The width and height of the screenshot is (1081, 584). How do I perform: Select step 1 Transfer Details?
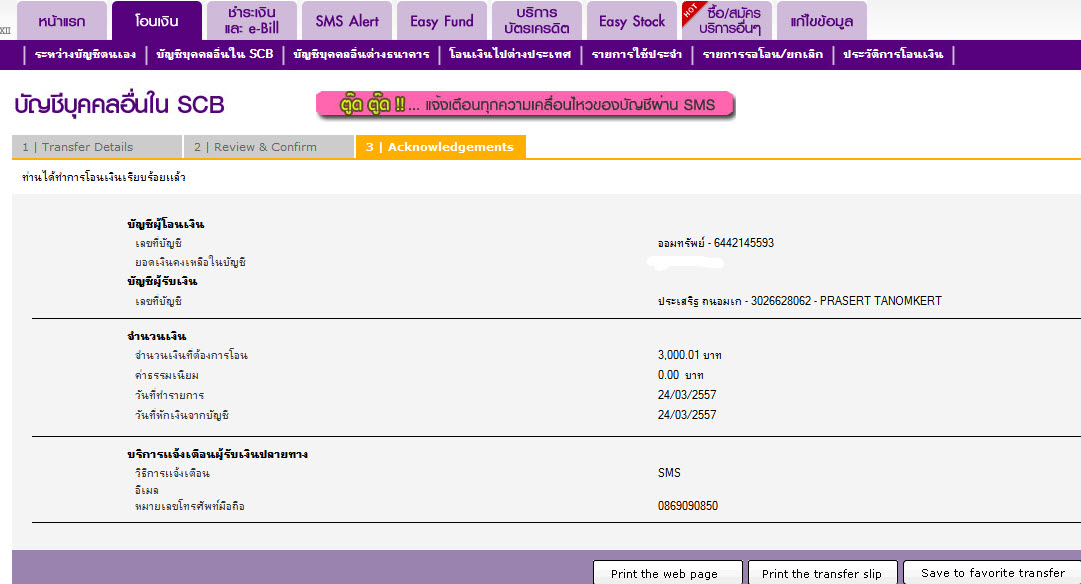(97, 147)
